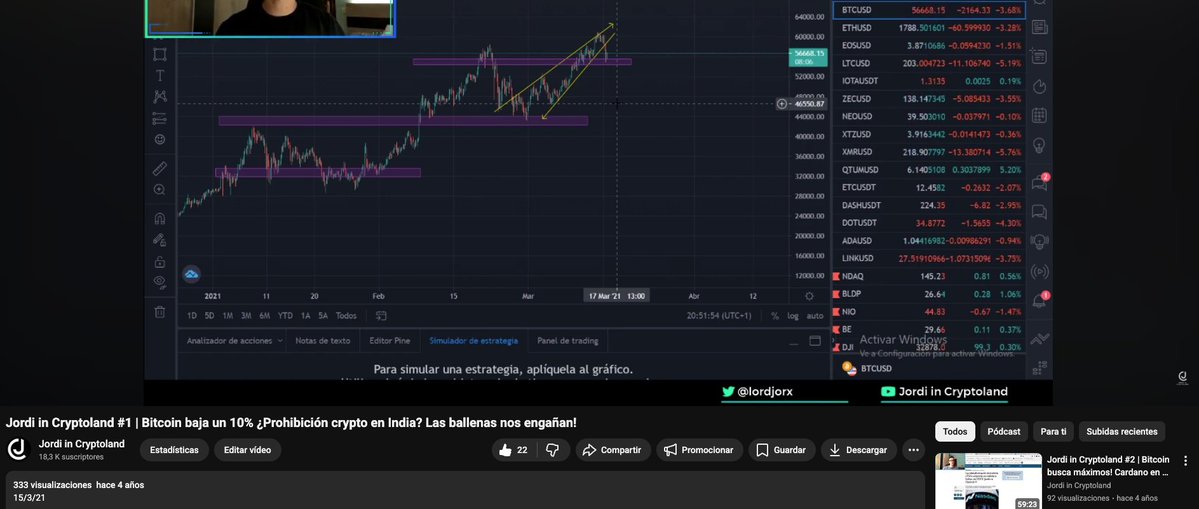Open the three-dot more actions menu under video
The image size is (1199, 509).
[x=913, y=450]
